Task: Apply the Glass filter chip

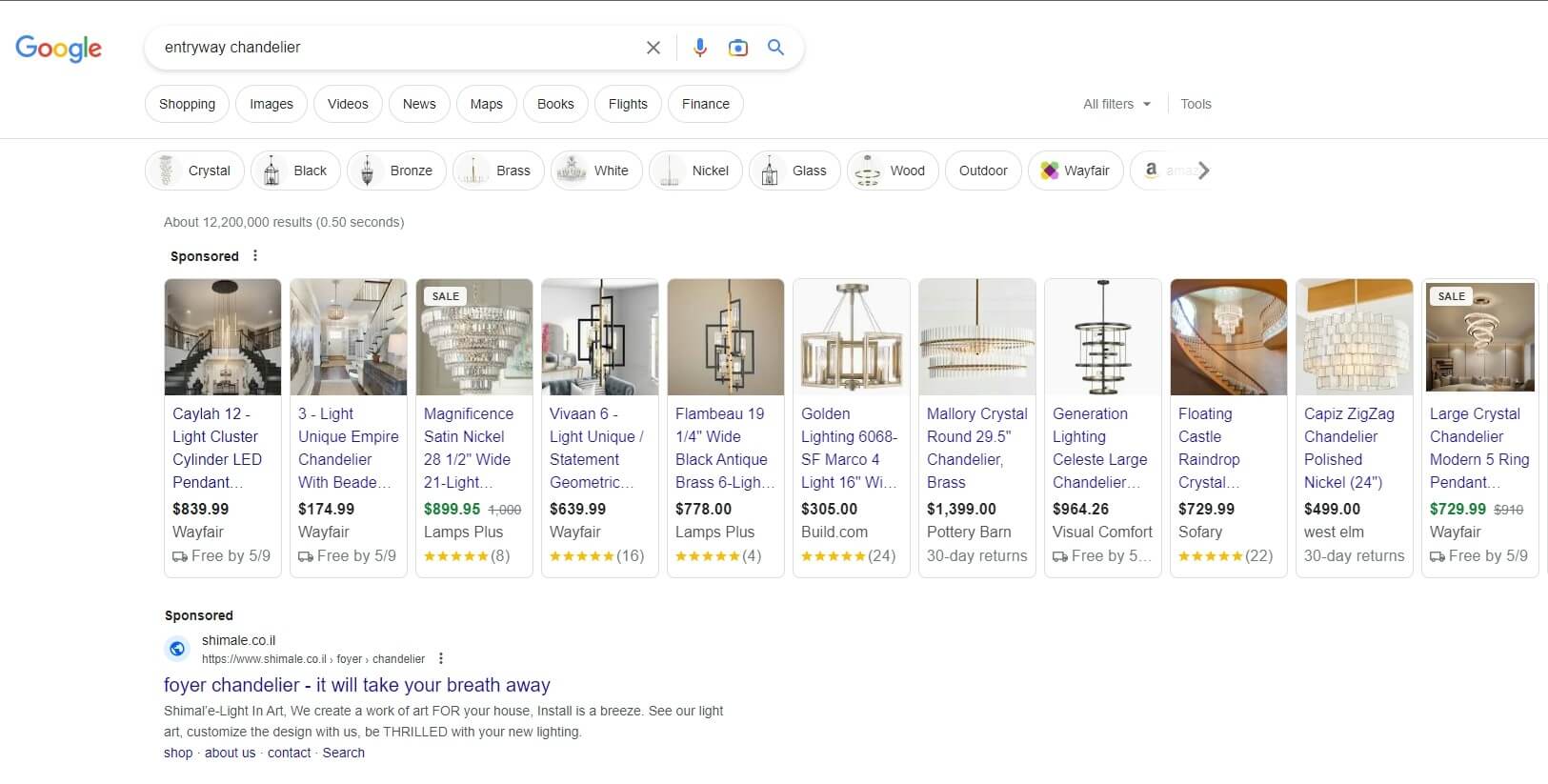Action: tap(795, 171)
